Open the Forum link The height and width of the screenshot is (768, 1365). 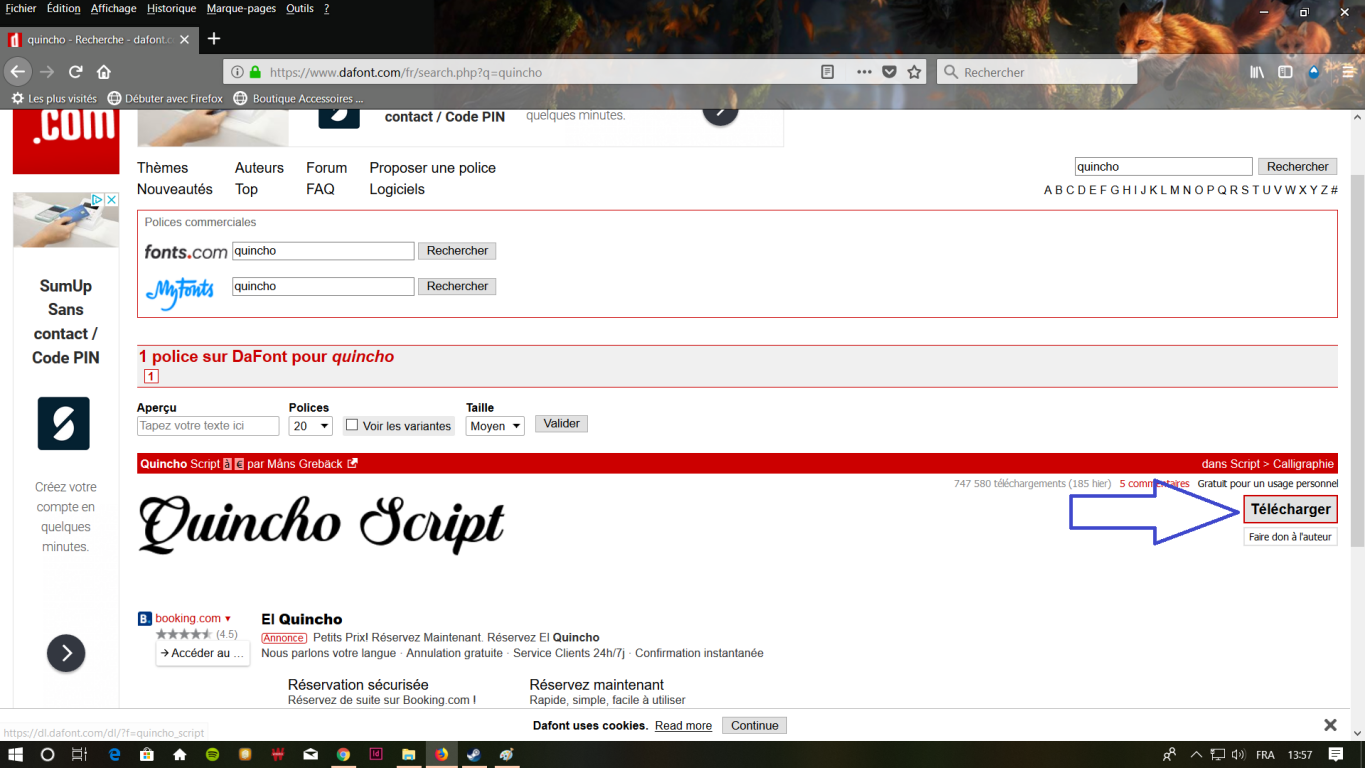(x=326, y=168)
